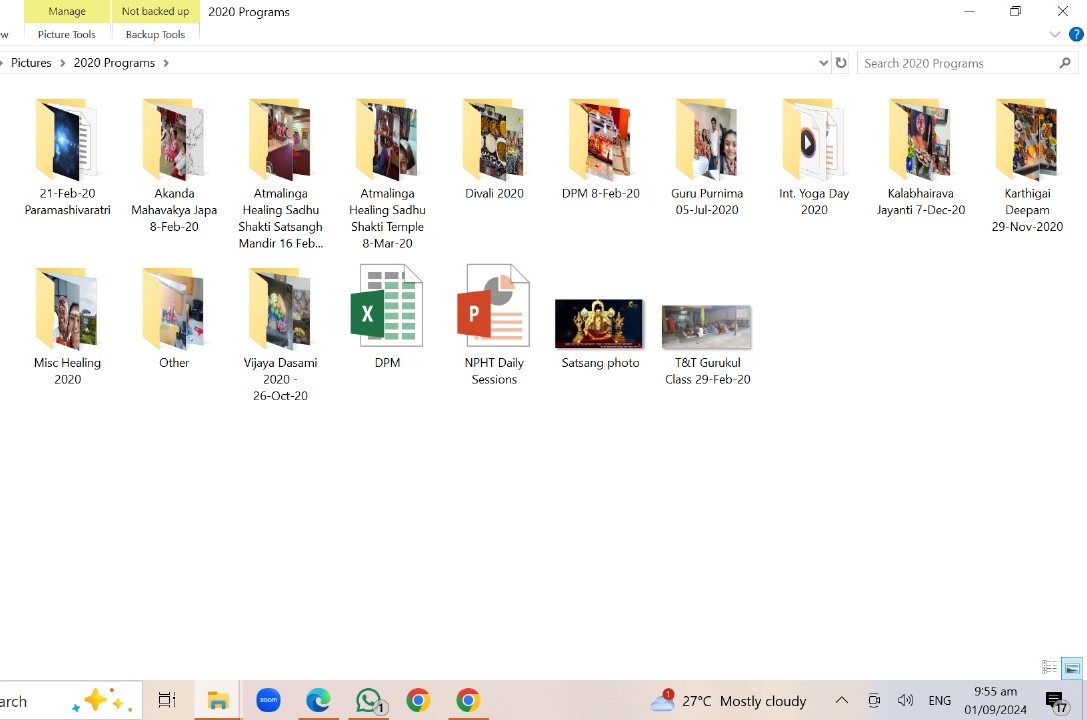Click the refresh button beside address bar
Image resolution: width=1087 pixels, height=720 pixels.
click(x=841, y=63)
